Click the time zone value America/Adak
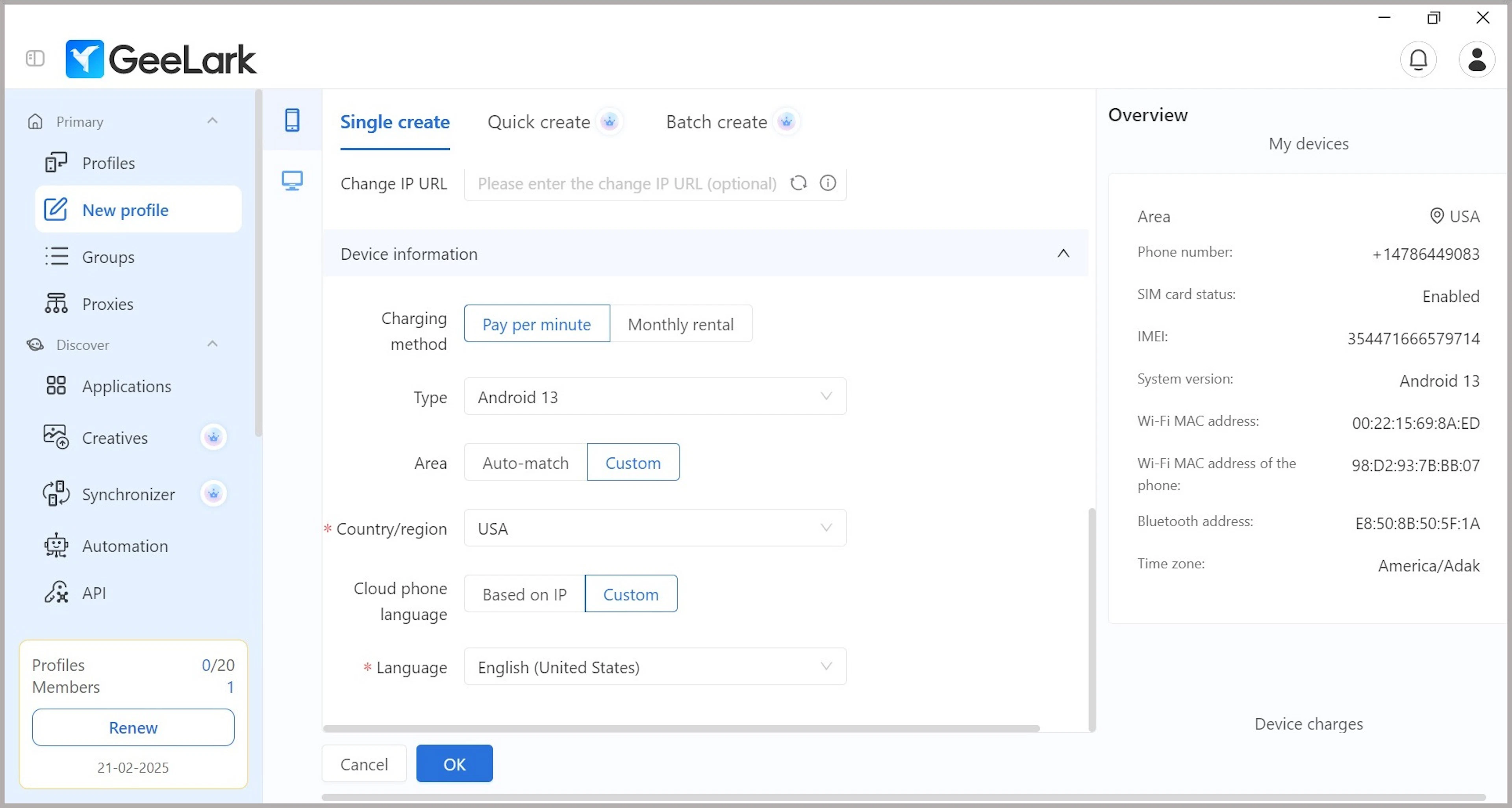The height and width of the screenshot is (808, 1512). [1429, 565]
